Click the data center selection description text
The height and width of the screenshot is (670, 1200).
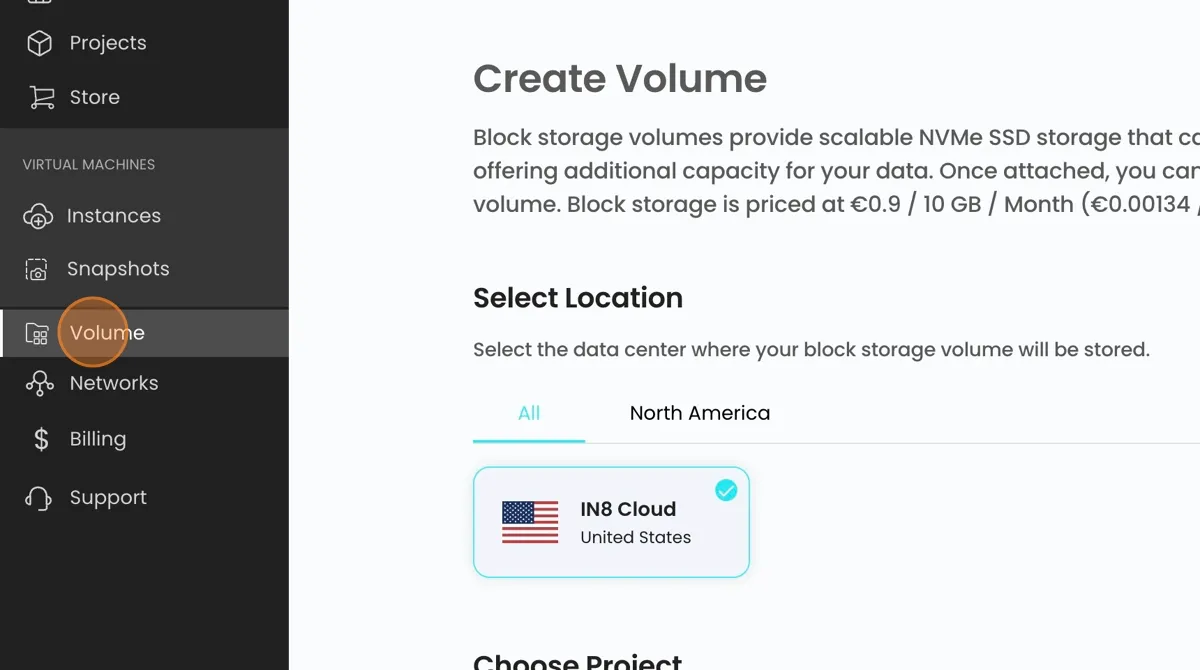[811, 350]
